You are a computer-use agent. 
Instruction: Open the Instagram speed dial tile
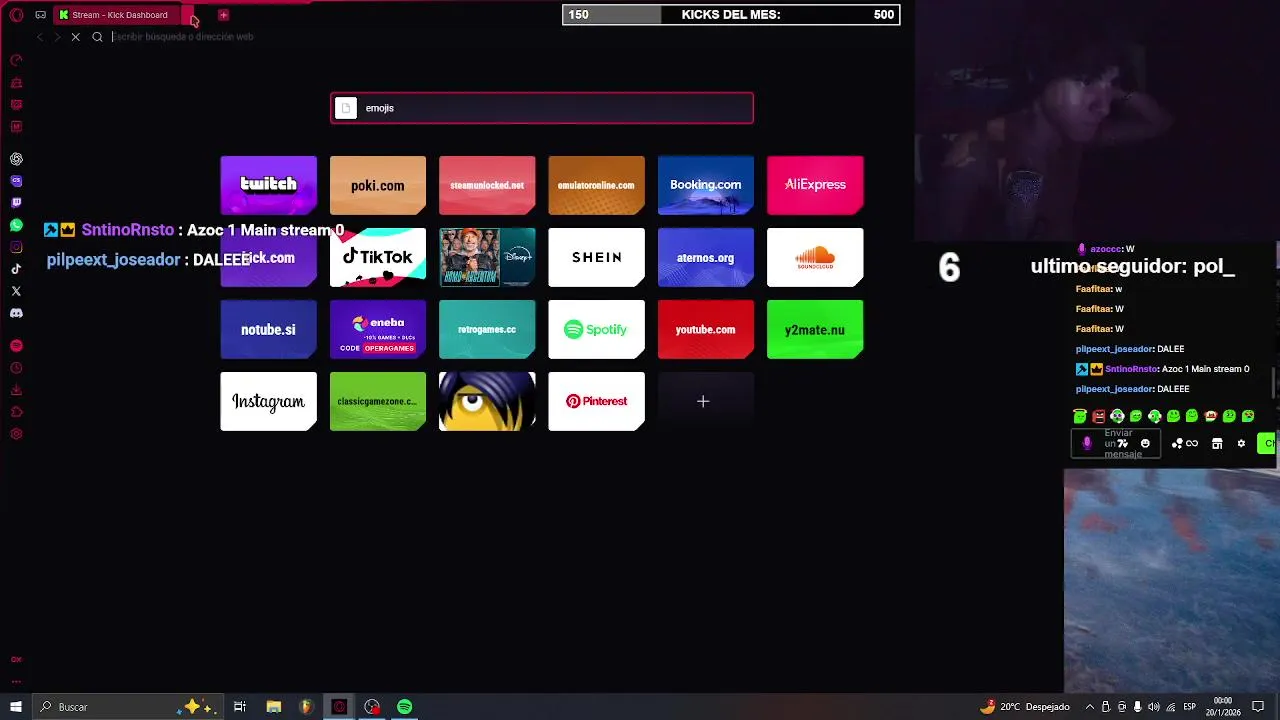click(268, 401)
